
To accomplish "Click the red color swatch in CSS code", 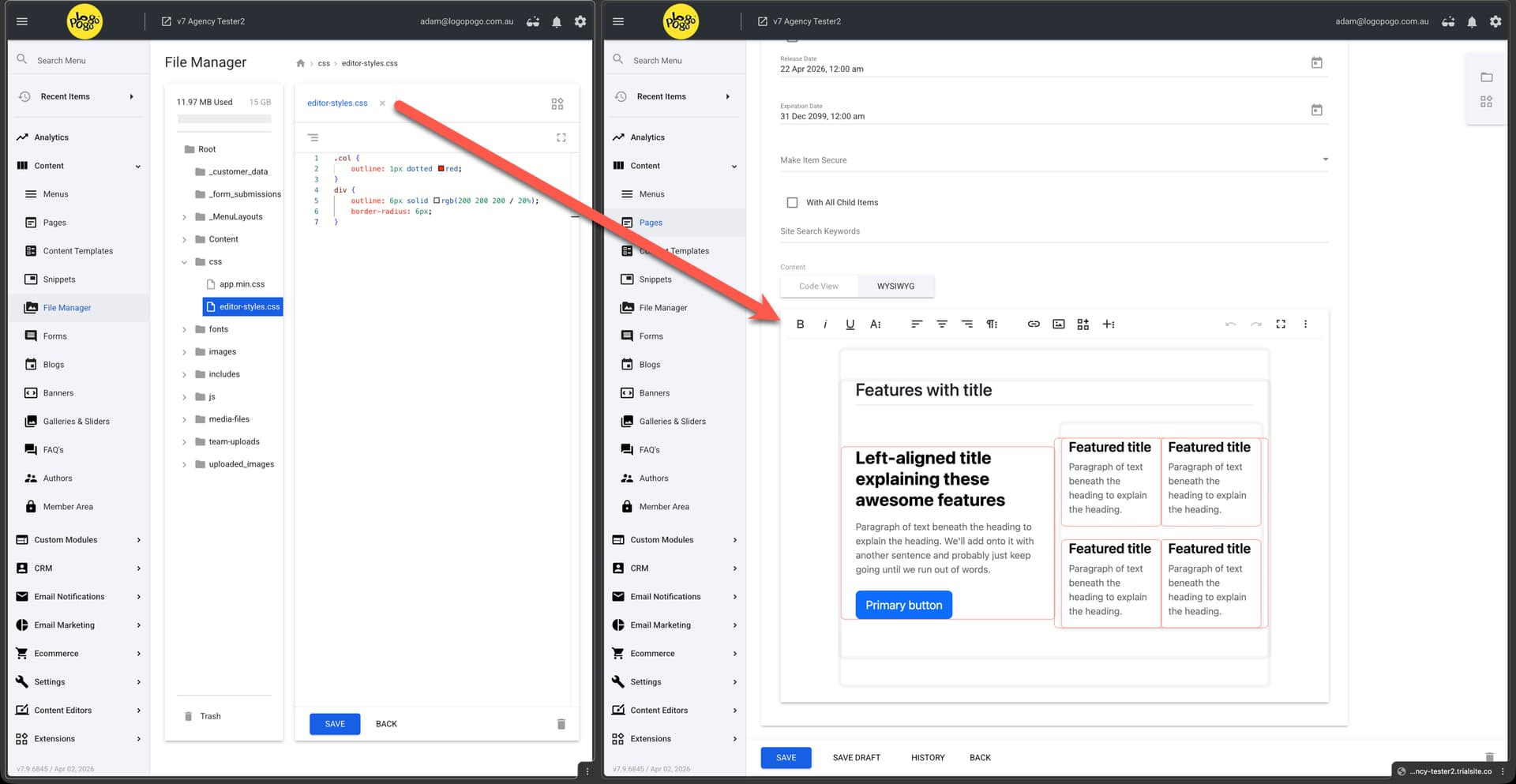I will coord(441,168).
